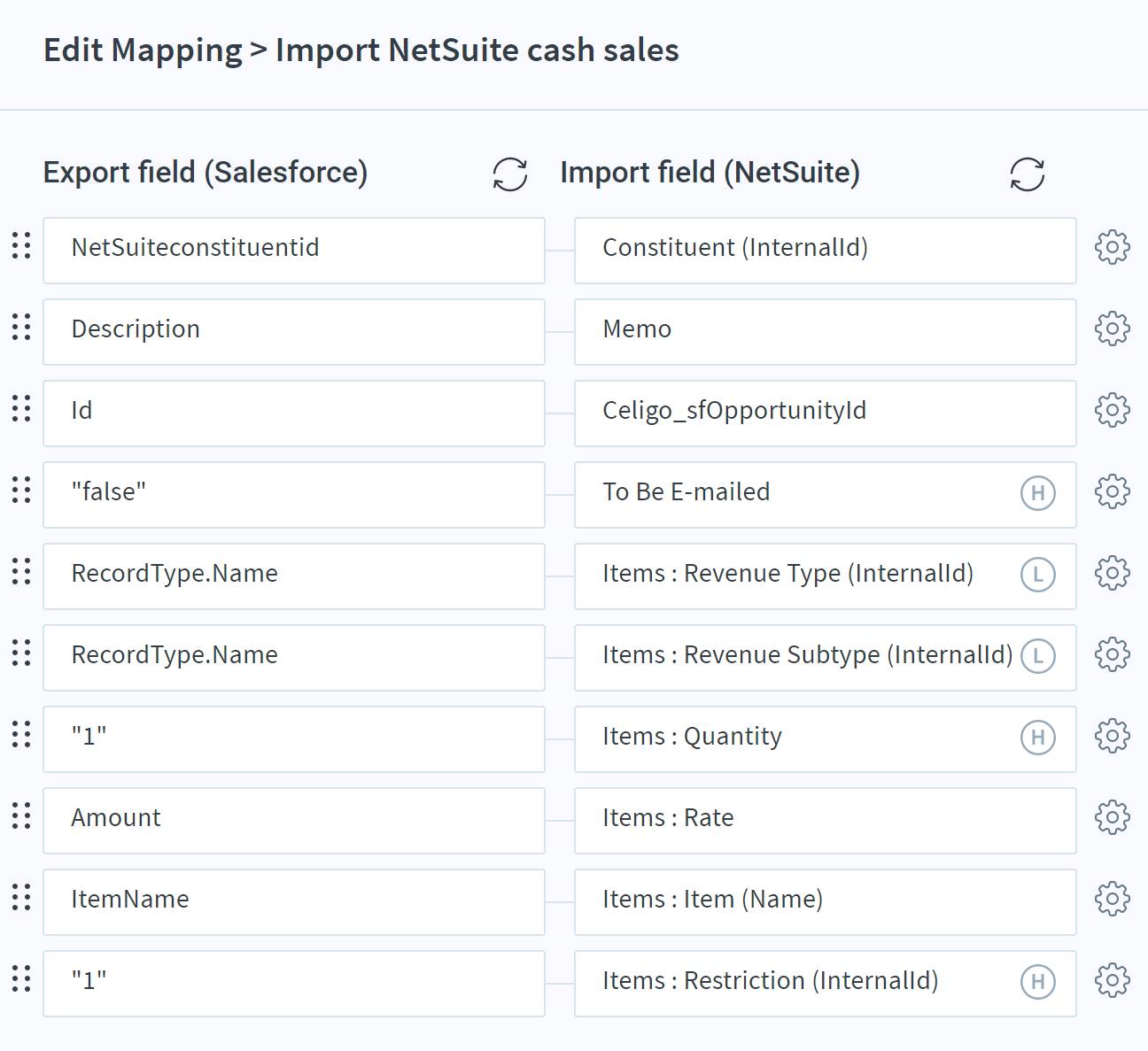Edit the Id export field

pyautogui.click(x=294, y=413)
